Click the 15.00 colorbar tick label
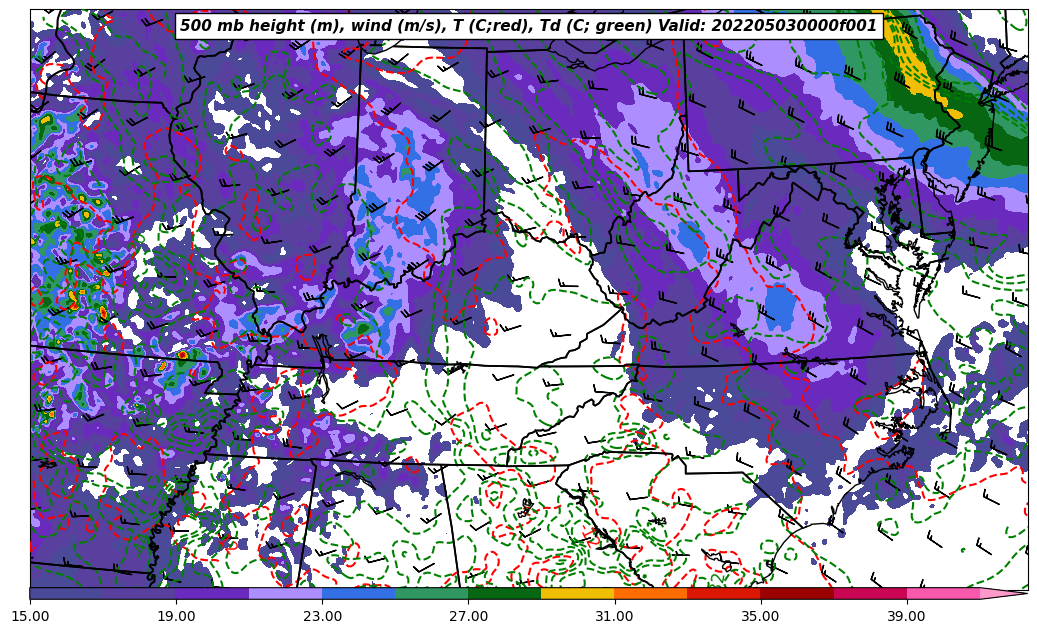This screenshot has width=1037, height=633. [30, 617]
